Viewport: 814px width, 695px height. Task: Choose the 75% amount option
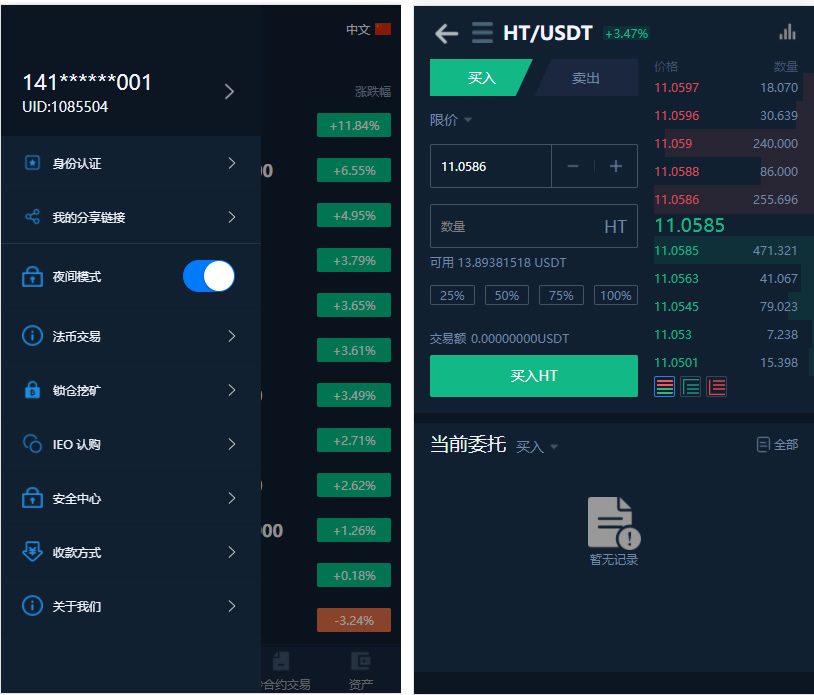click(x=561, y=295)
